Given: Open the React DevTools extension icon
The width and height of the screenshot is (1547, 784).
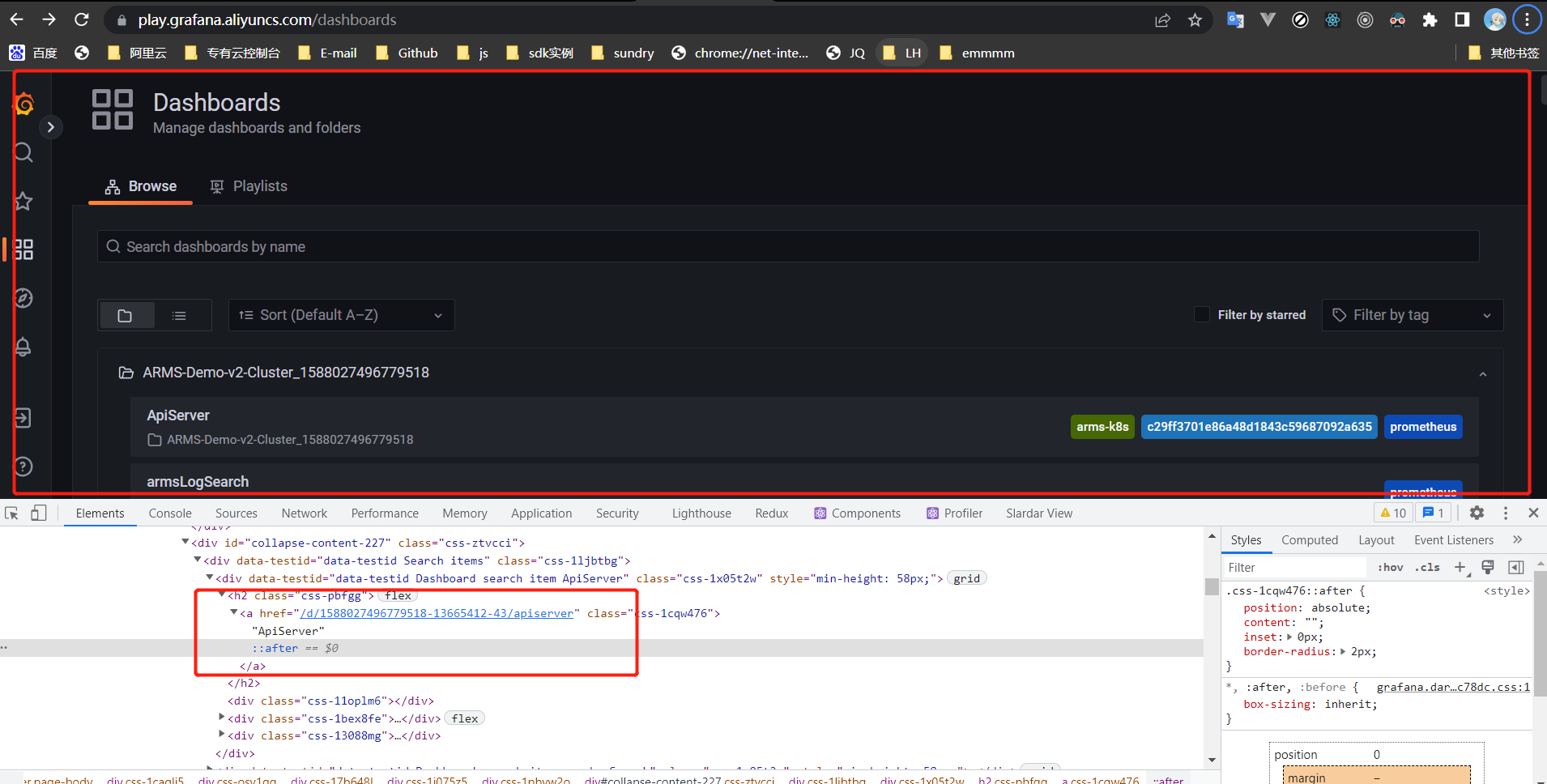Looking at the screenshot, I should click(x=1332, y=20).
